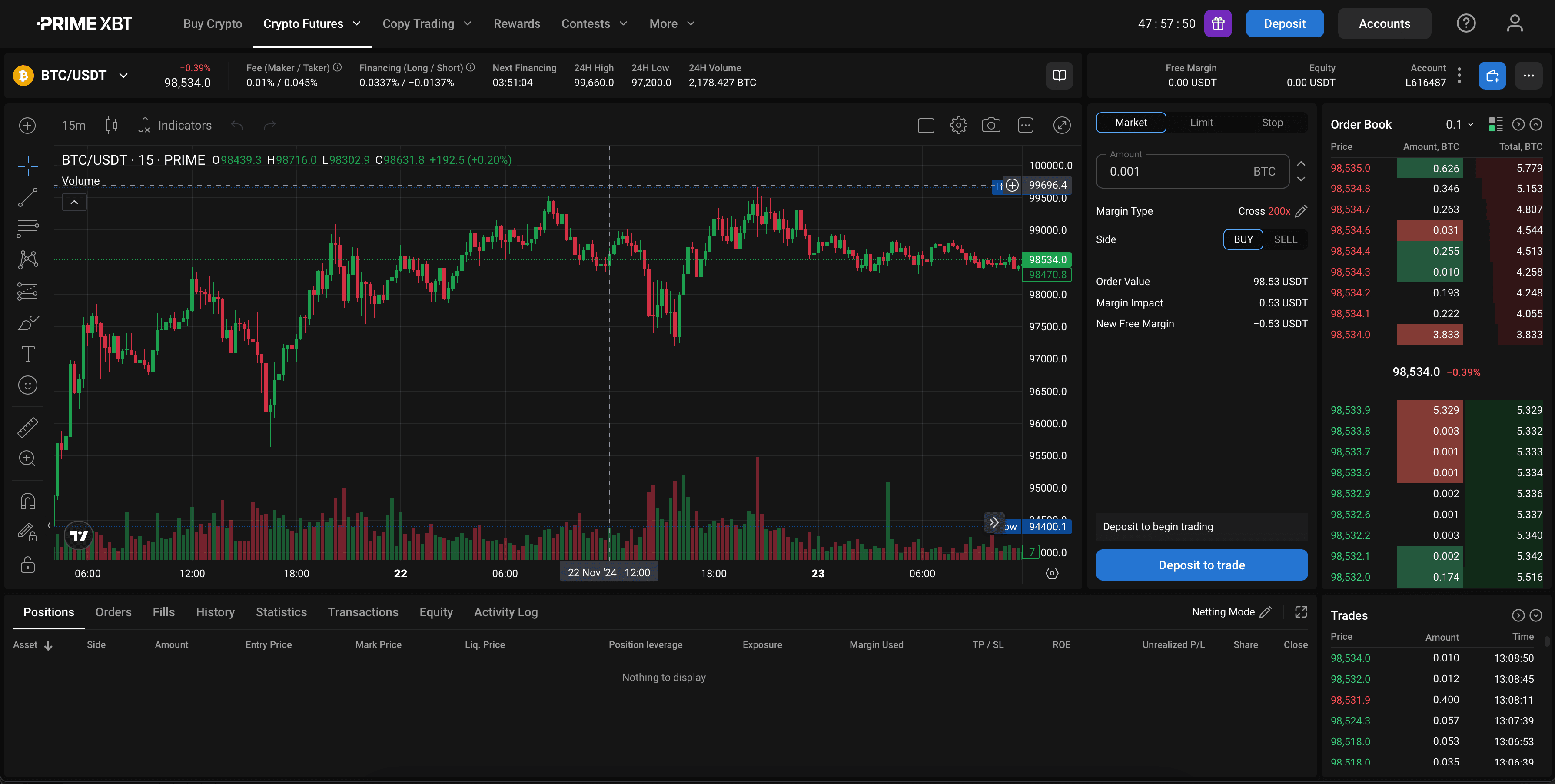Open the order book 0.1 grouping dropdown
Image resolution: width=1555 pixels, height=784 pixels.
point(1459,124)
